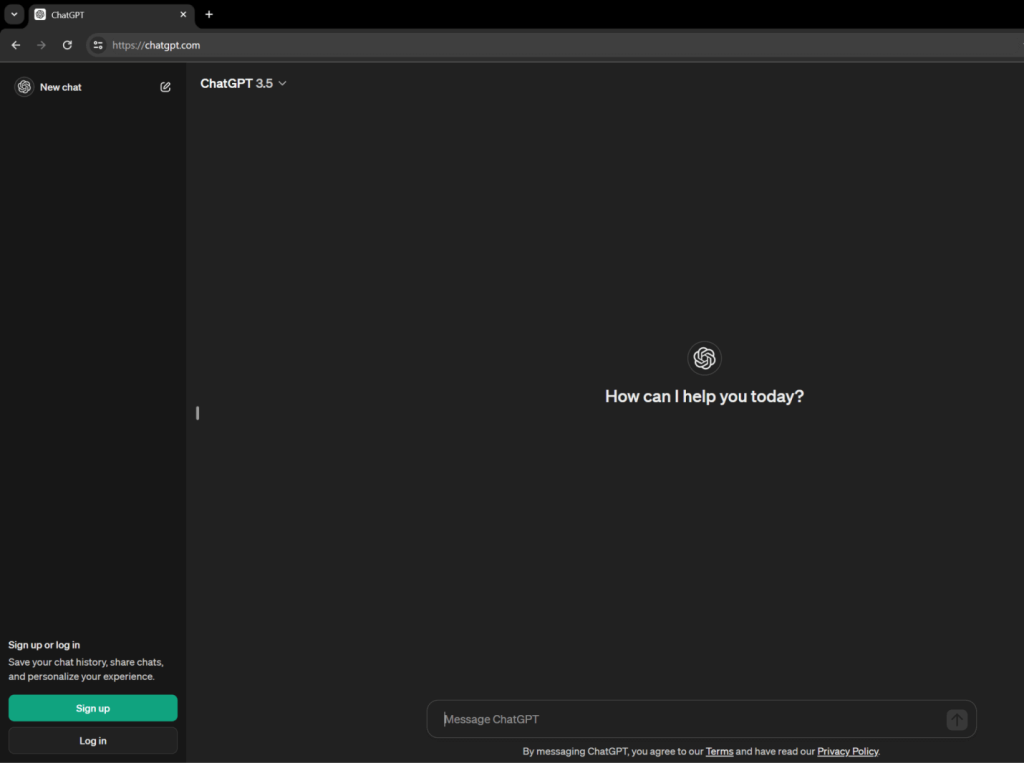Select the ChatGPT browser tab
The height and width of the screenshot is (763, 1024).
click(x=111, y=14)
